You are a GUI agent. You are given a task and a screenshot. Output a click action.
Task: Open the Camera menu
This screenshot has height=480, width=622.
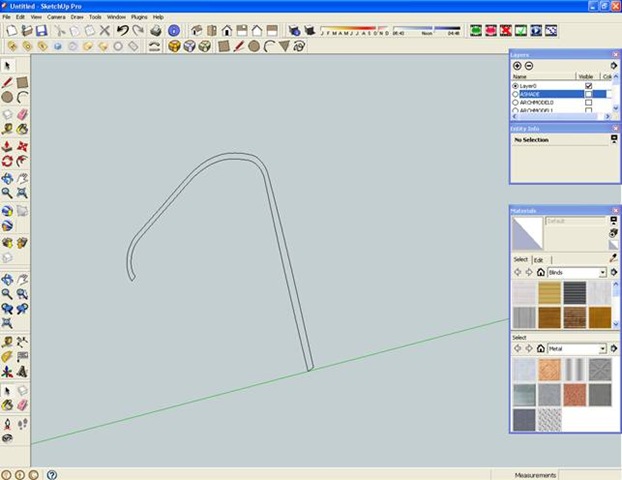click(x=56, y=17)
